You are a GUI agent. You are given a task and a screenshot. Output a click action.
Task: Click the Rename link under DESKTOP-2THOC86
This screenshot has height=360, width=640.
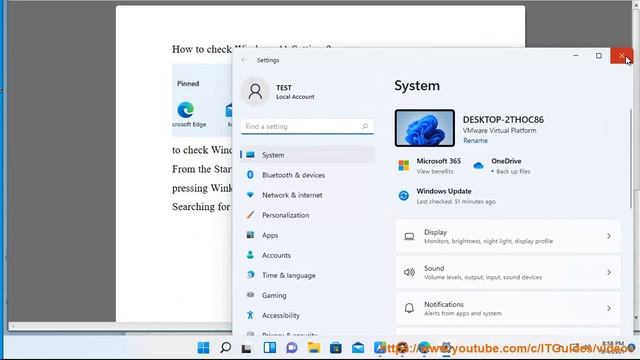click(475, 140)
